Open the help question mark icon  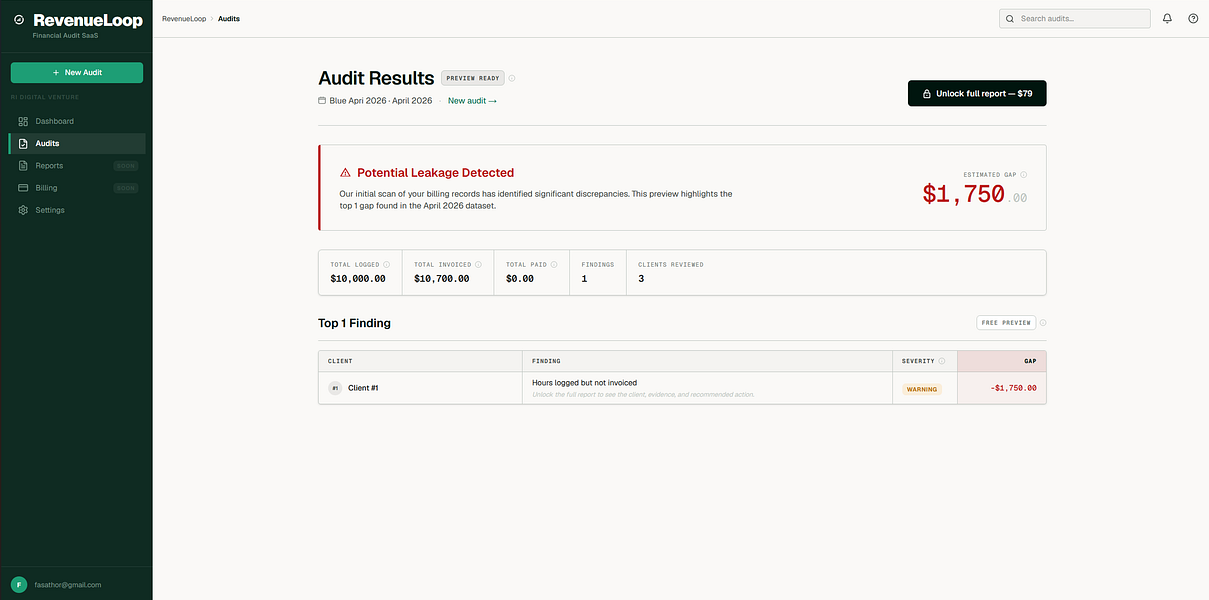[1193, 18]
